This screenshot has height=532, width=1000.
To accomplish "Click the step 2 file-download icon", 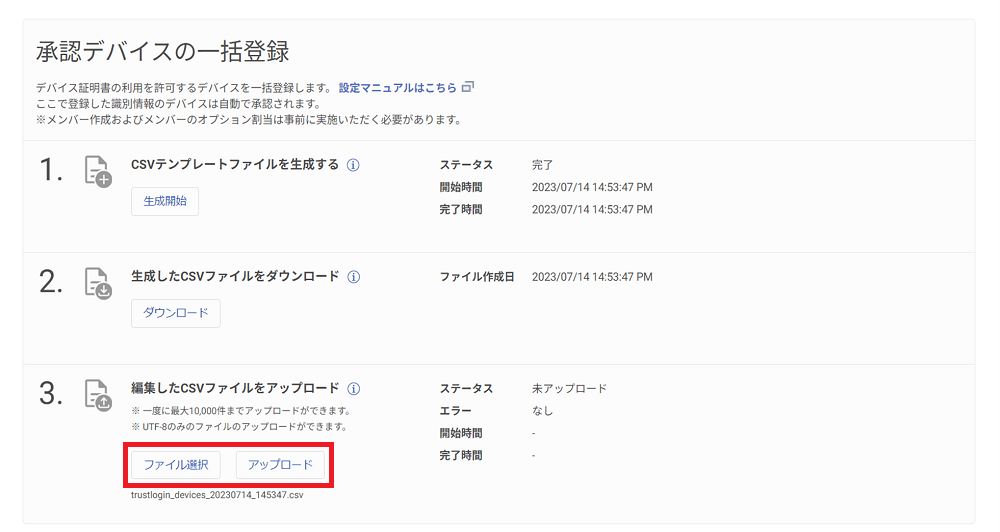I will click(x=98, y=283).
